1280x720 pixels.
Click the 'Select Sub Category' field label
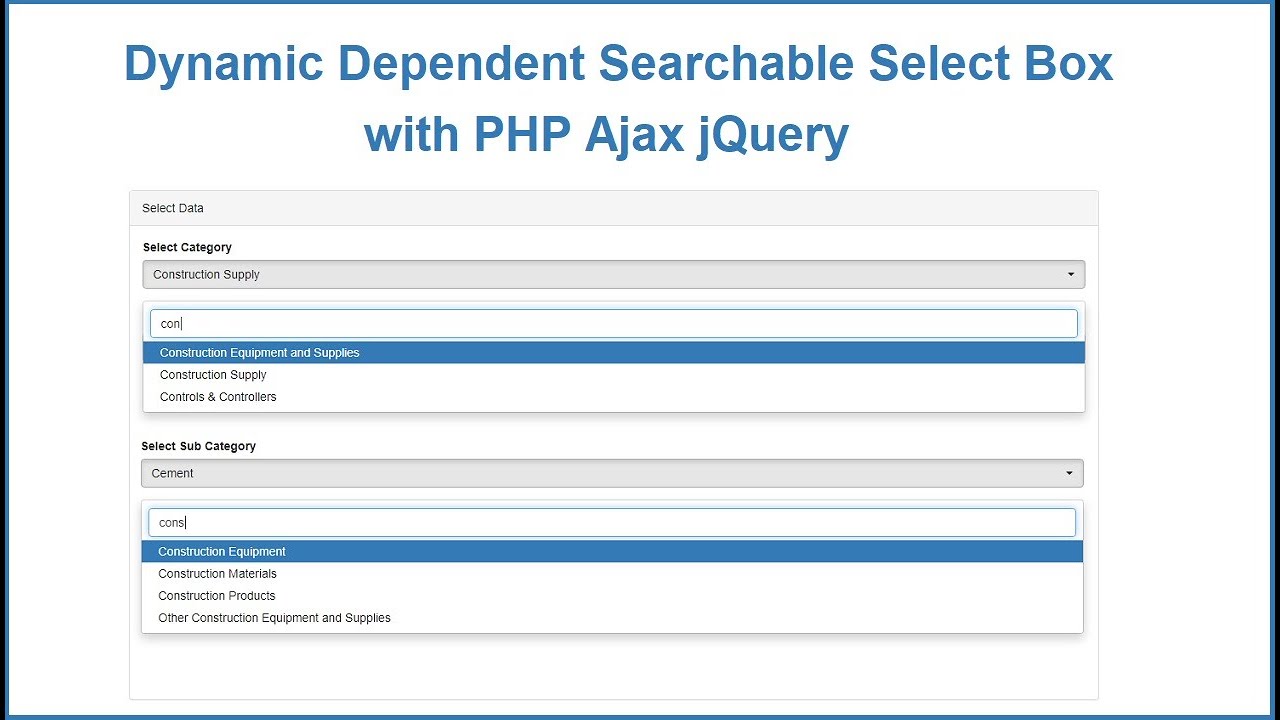198,446
